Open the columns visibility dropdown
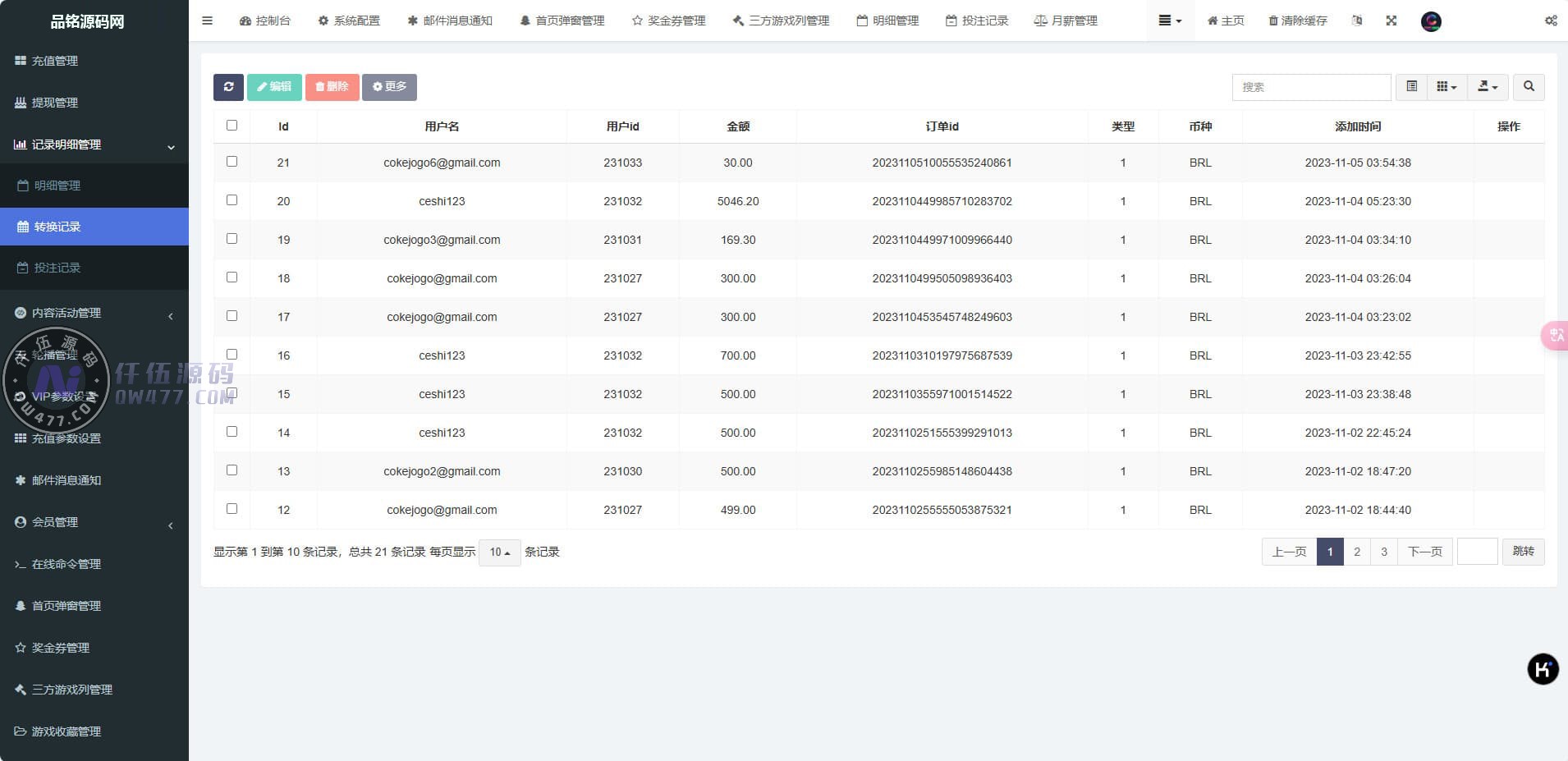Screen dimensions: 1568x761 tap(1447, 87)
